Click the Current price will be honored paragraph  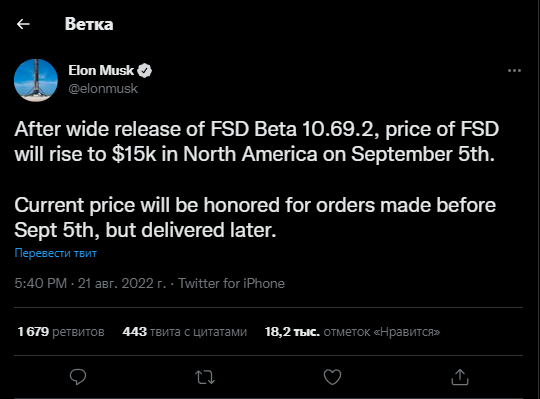pos(255,217)
